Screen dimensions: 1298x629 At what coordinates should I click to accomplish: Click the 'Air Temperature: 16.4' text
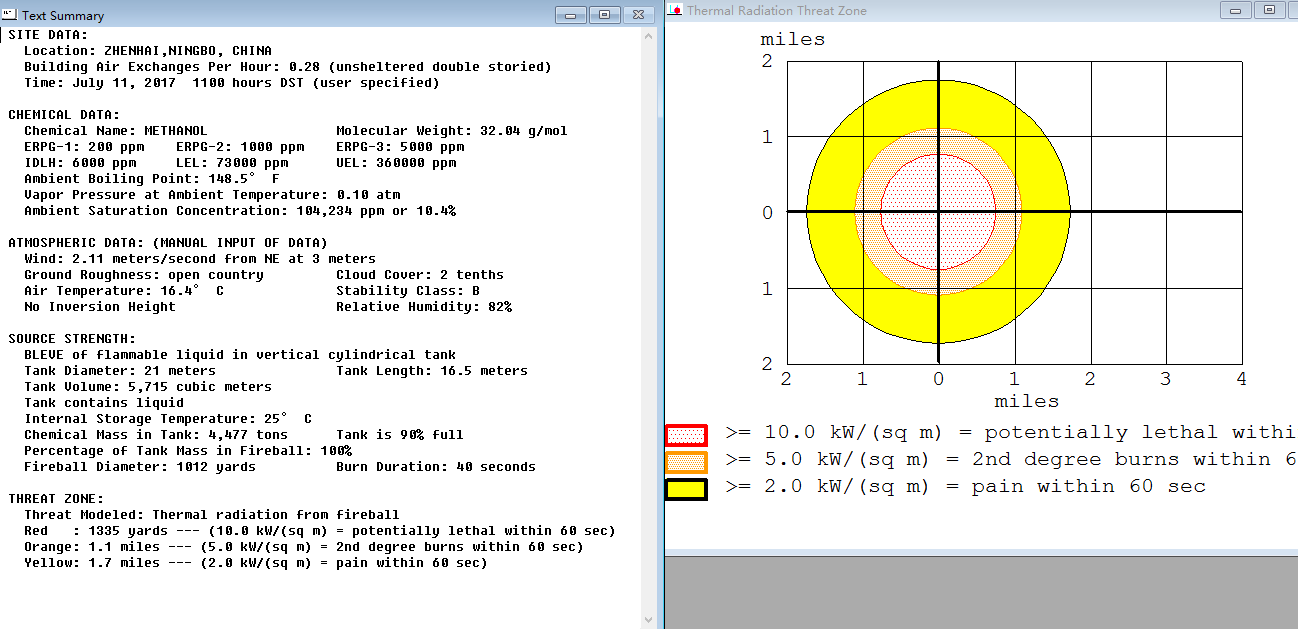tap(123, 291)
